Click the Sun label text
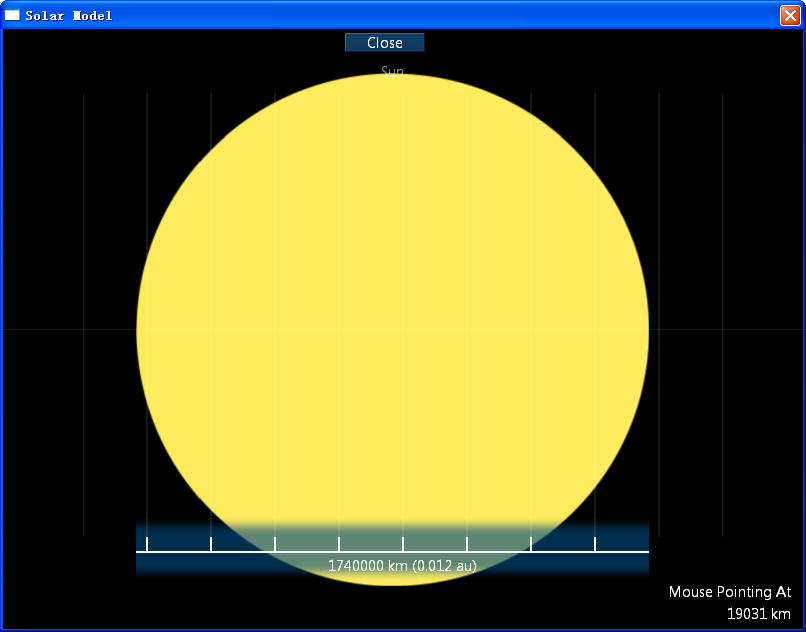 pyautogui.click(x=392, y=70)
